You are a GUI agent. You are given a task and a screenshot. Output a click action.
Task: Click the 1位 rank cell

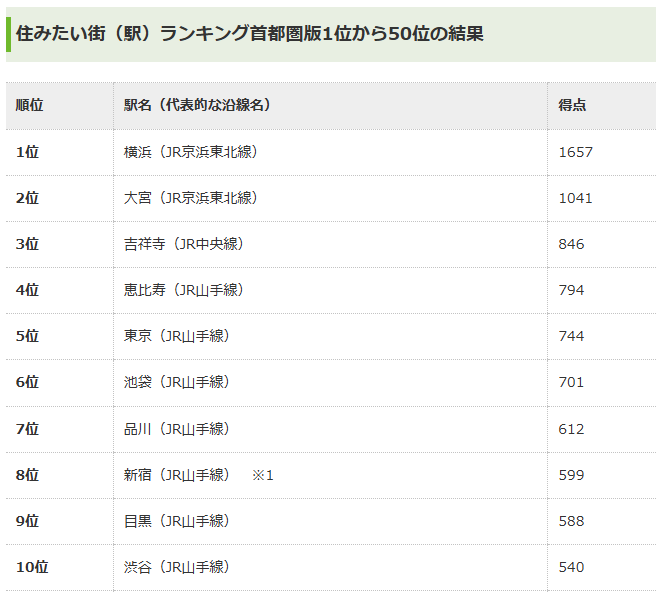point(27,152)
